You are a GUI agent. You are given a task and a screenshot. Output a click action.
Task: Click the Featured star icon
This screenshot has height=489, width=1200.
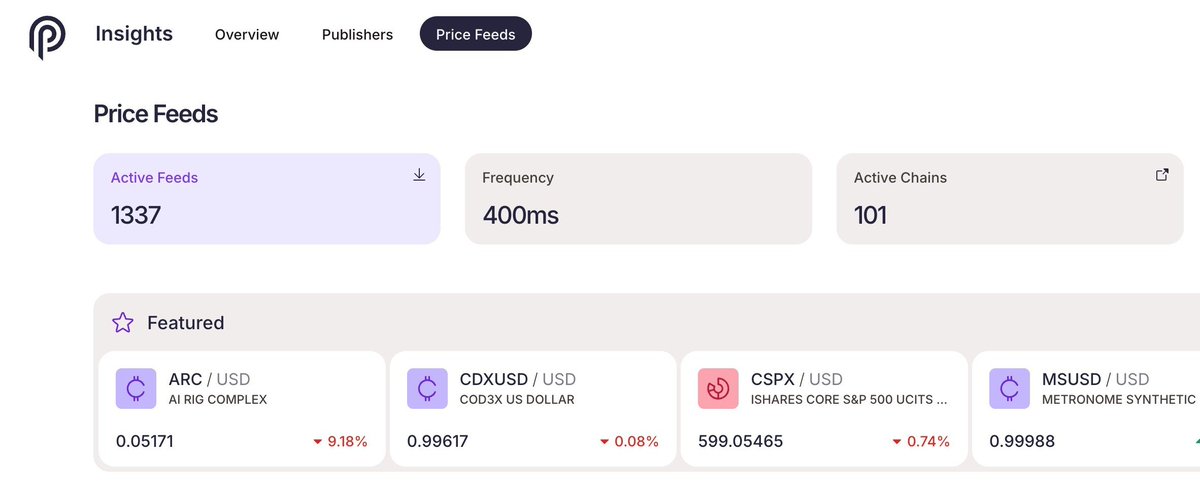coord(123,322)
